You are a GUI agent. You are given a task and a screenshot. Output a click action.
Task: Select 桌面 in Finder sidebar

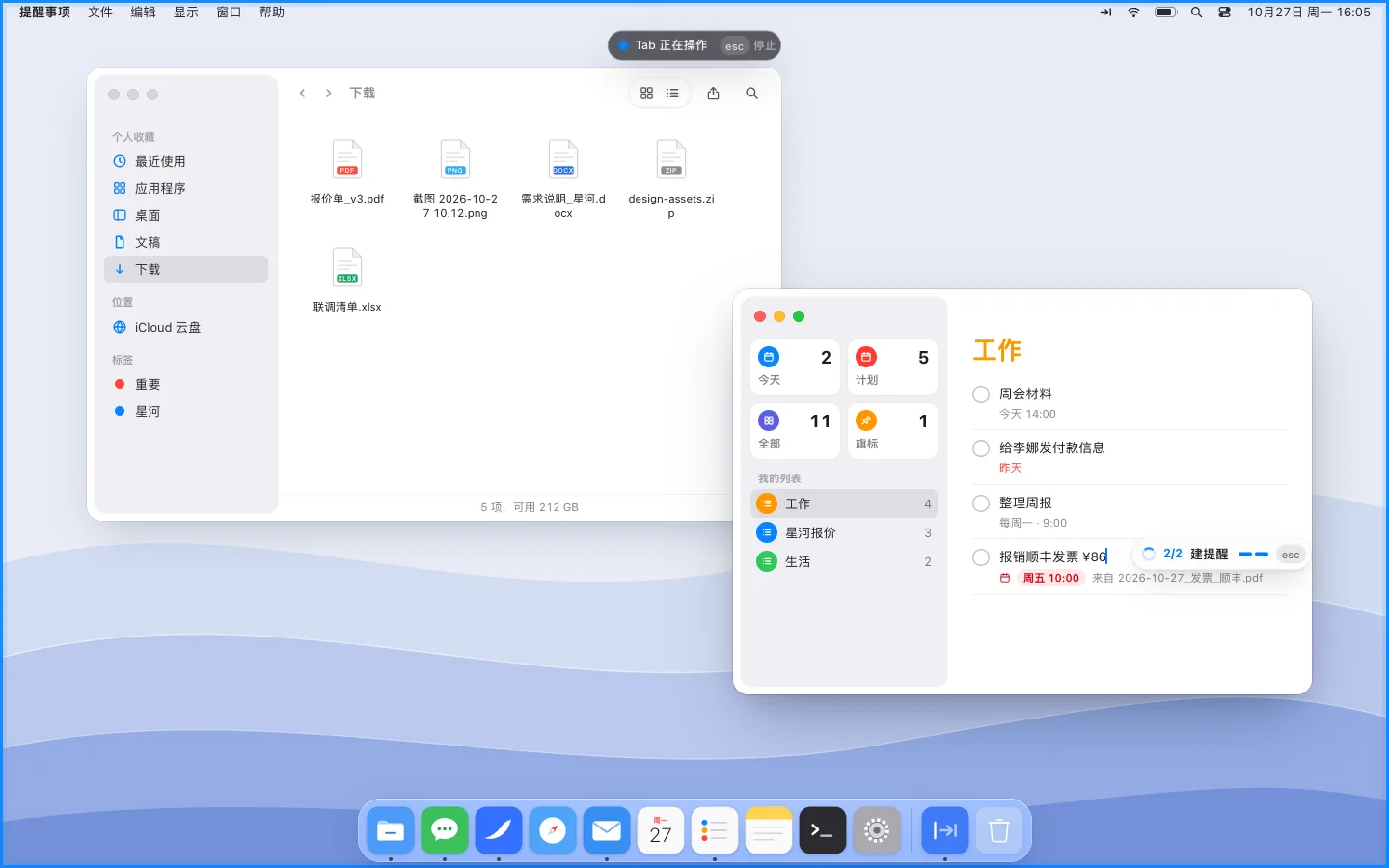(x=186, y=215)
